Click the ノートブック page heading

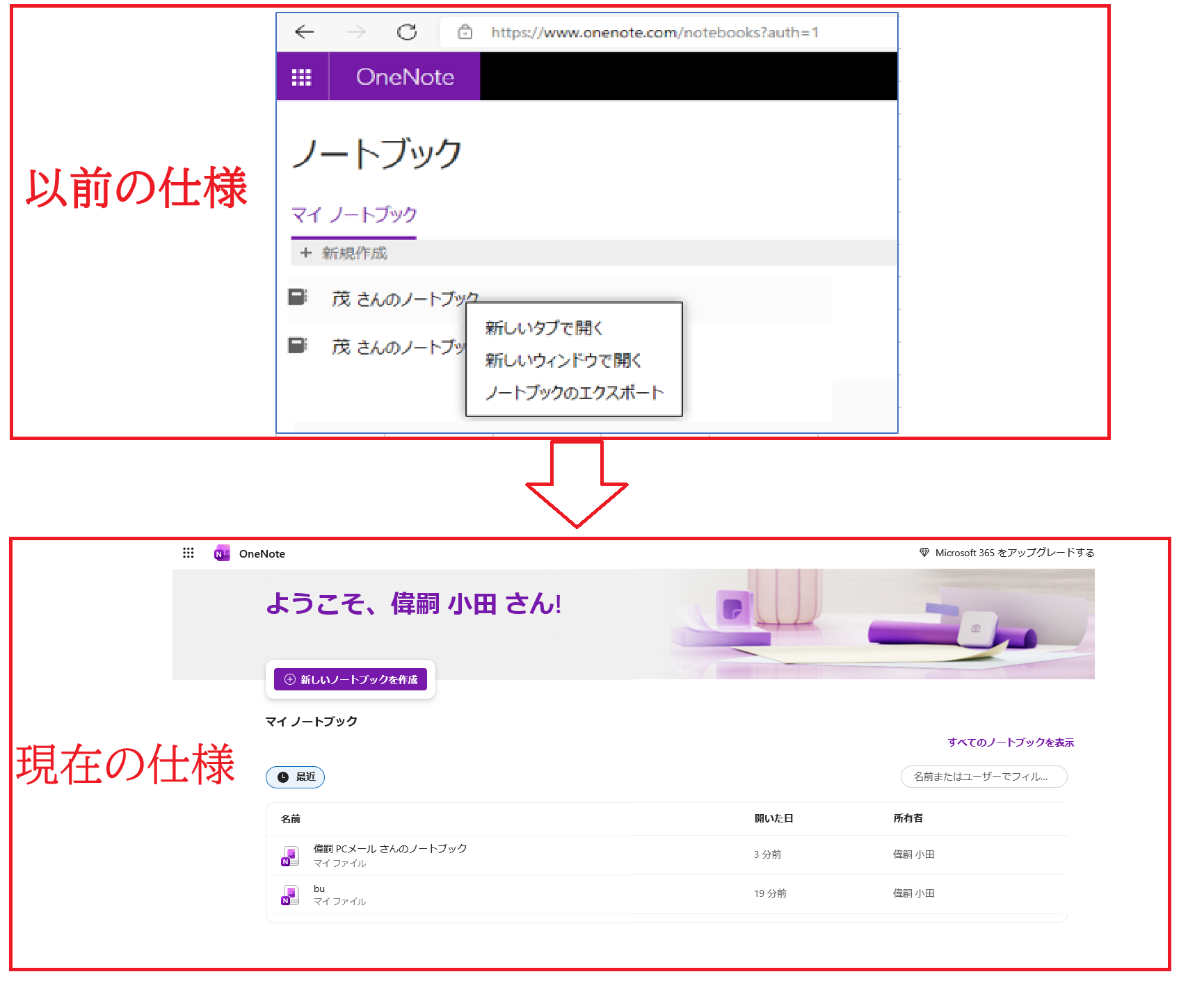[377, 153]
